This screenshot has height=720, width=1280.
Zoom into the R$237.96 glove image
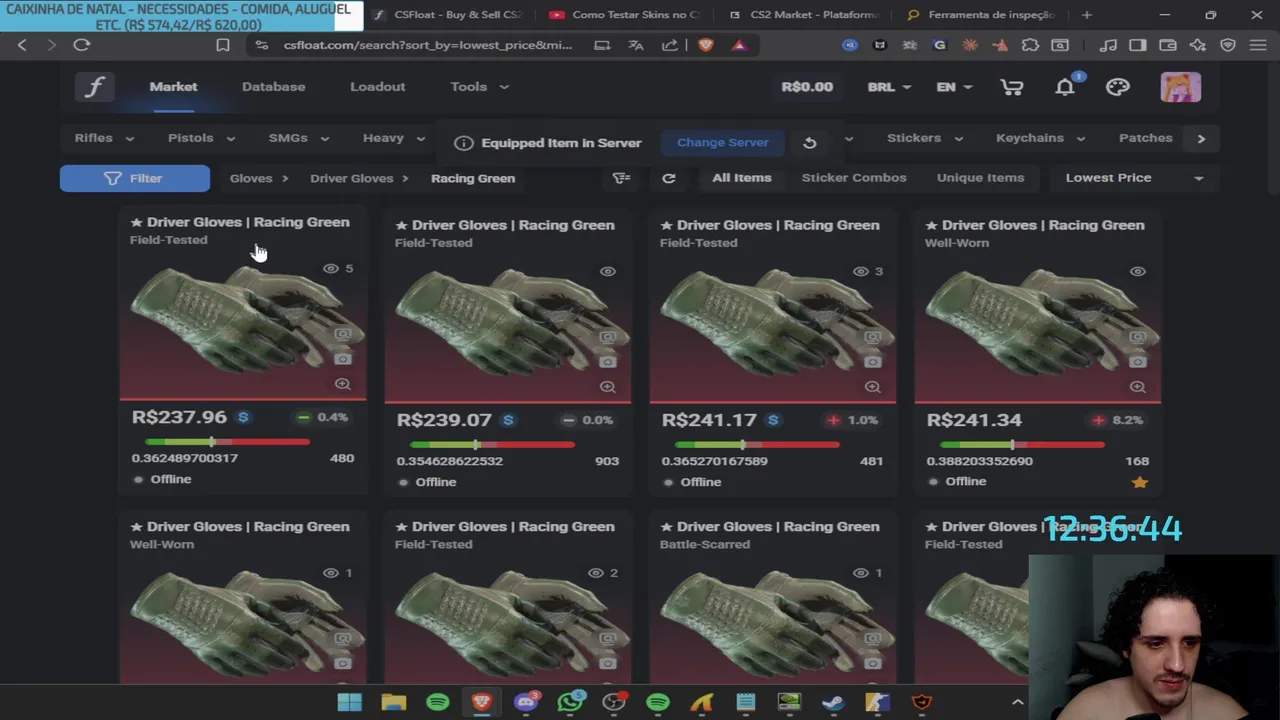coord(342,384)
